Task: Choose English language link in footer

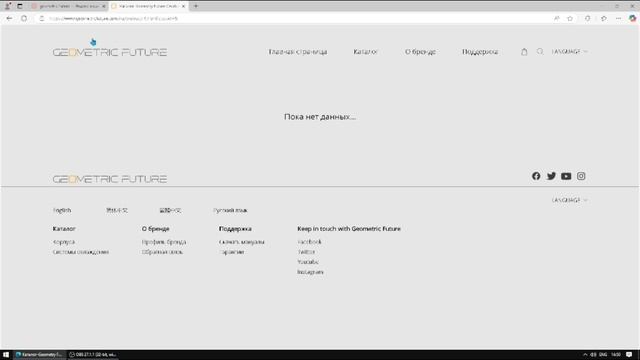Action: tap(62, 210)
